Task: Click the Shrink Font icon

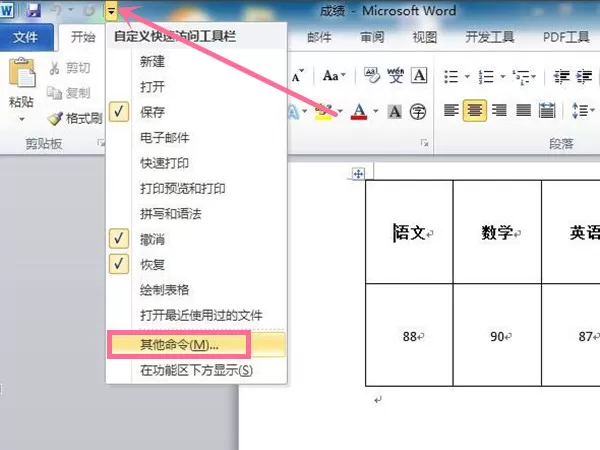Action: point(298,75)
